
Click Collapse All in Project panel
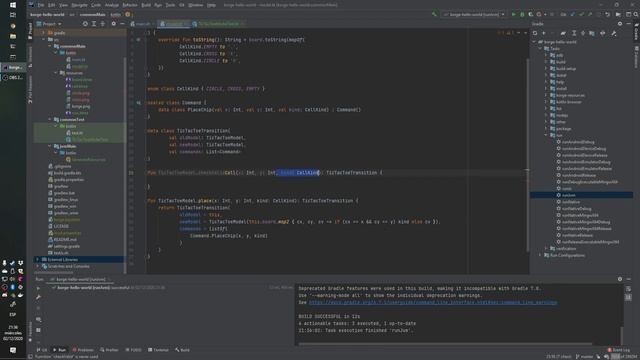103,24
